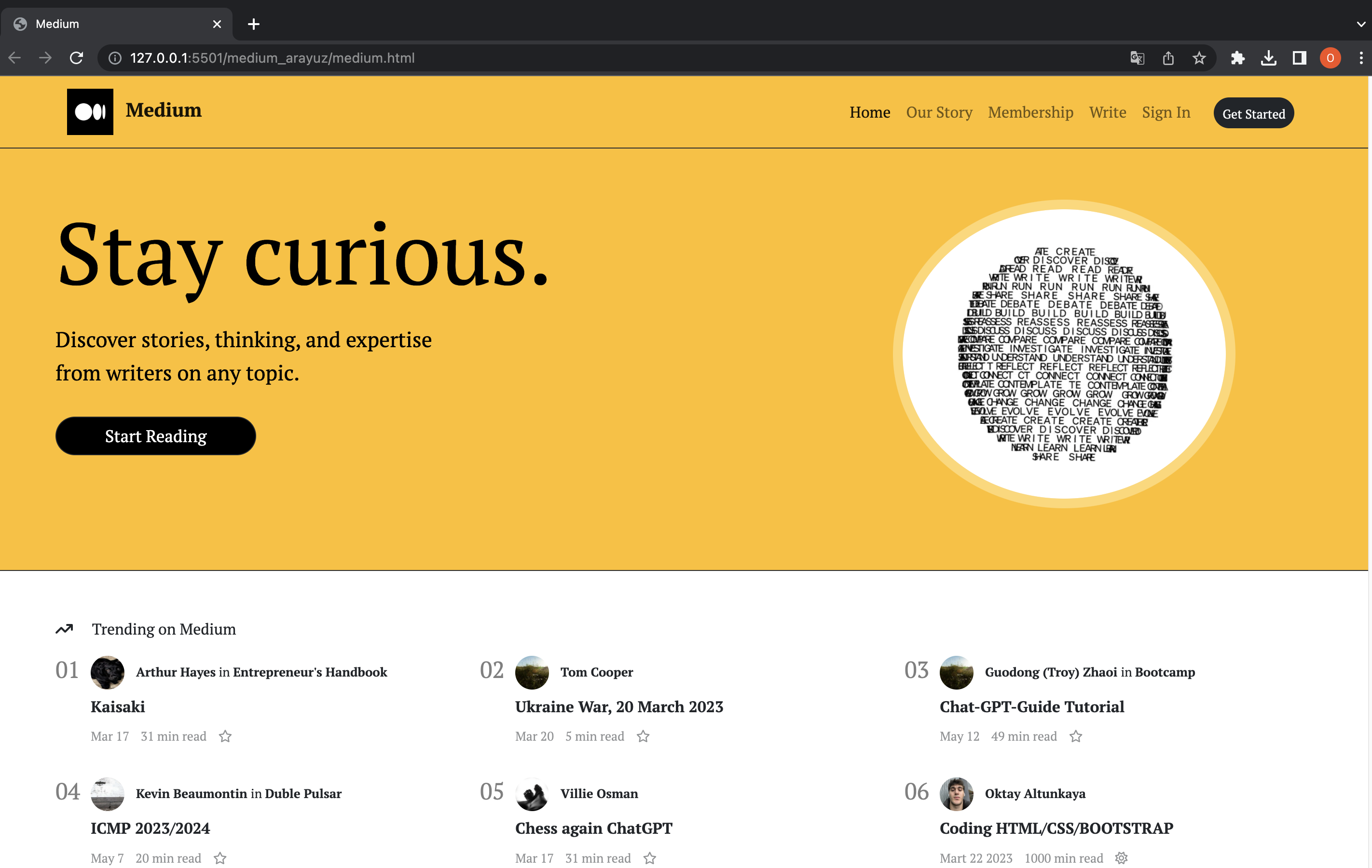Click the Get Started button

(1253, 113)
